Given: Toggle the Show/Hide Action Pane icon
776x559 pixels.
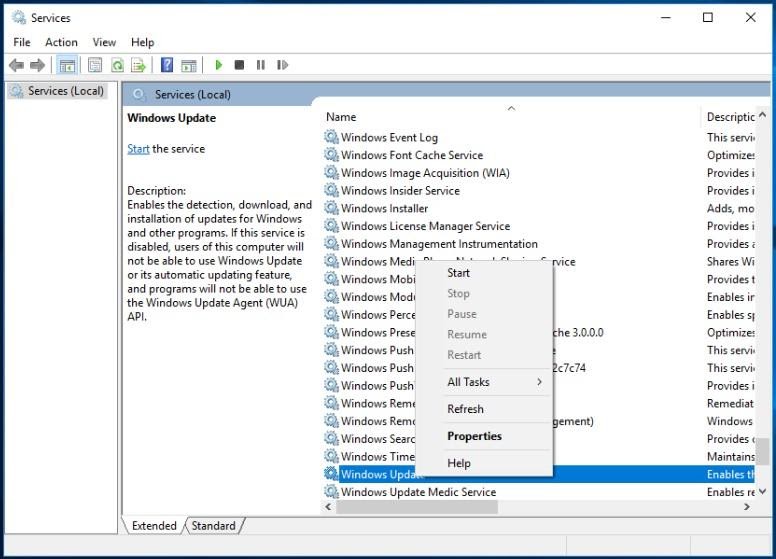Looking at the screenshot, I should point(189,65).
